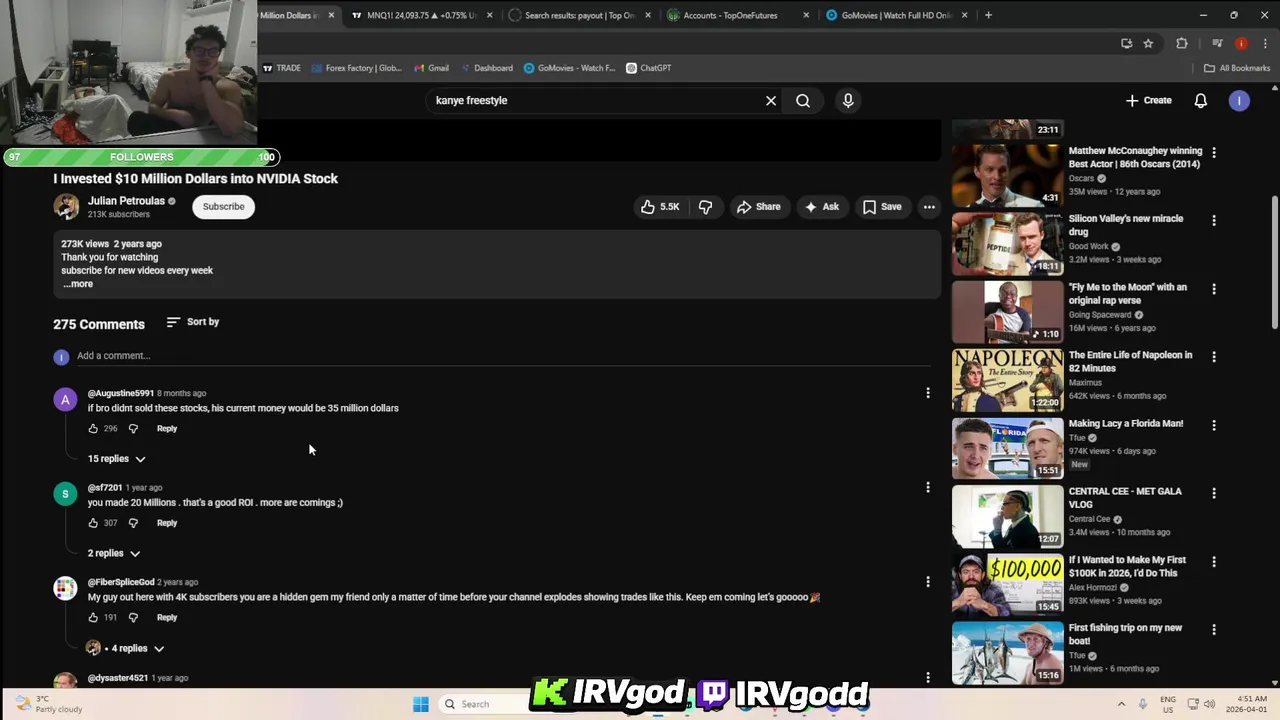This screenshot has height=720, width=1280.
Task: Reply to the @Augustine5991 comment
Action: [167, 429]
